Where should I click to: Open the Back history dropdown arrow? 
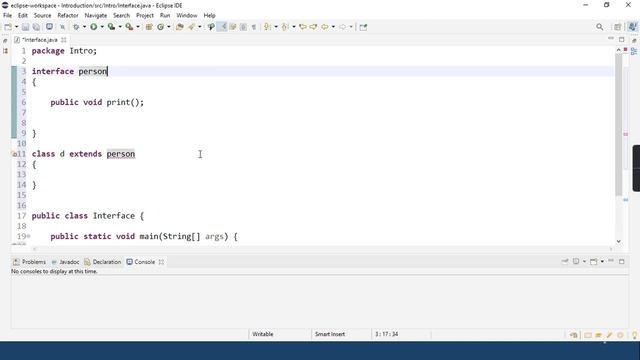[x=333, y=27]
